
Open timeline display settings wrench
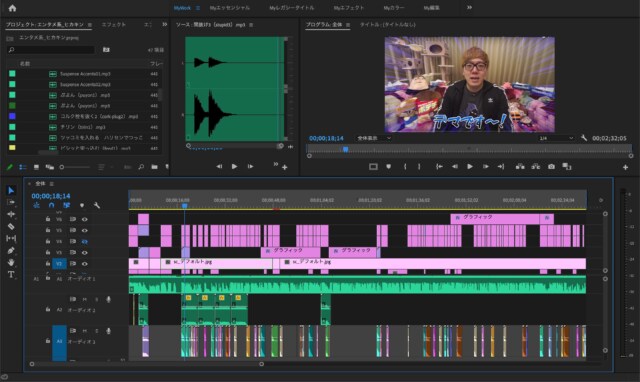tap(97, 205)
